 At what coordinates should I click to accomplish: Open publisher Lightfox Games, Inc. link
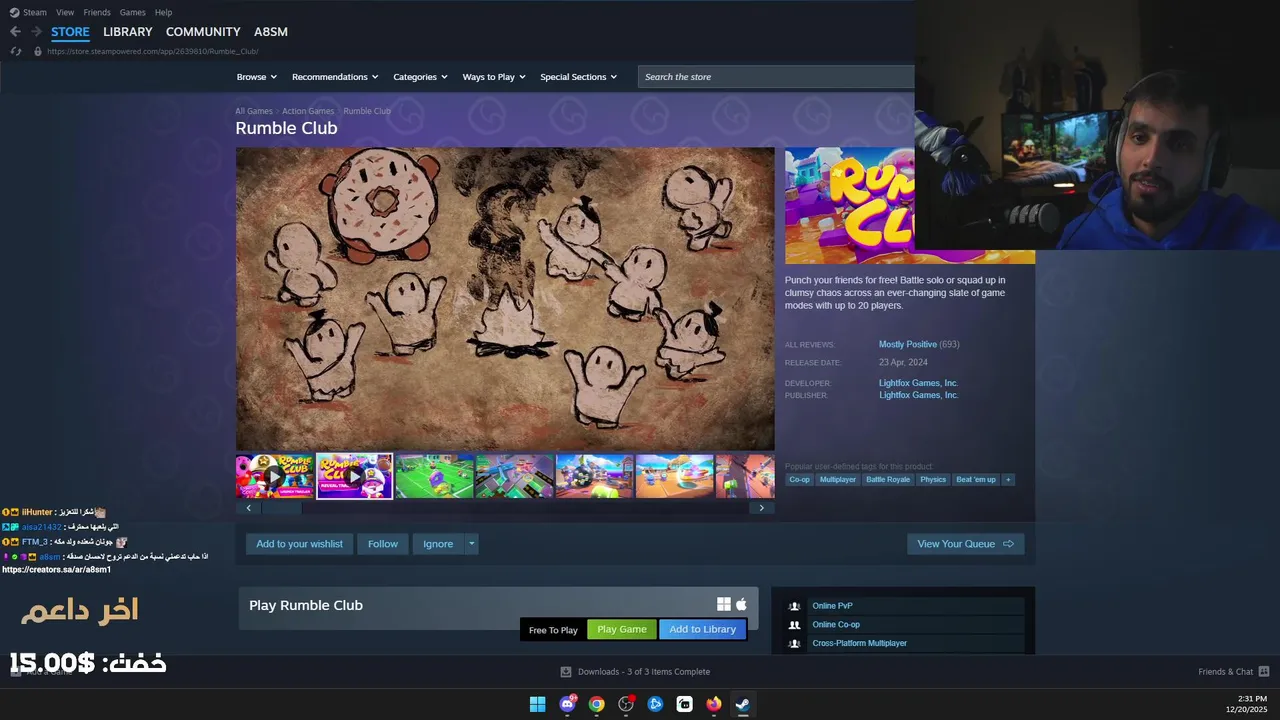(918, 395)
